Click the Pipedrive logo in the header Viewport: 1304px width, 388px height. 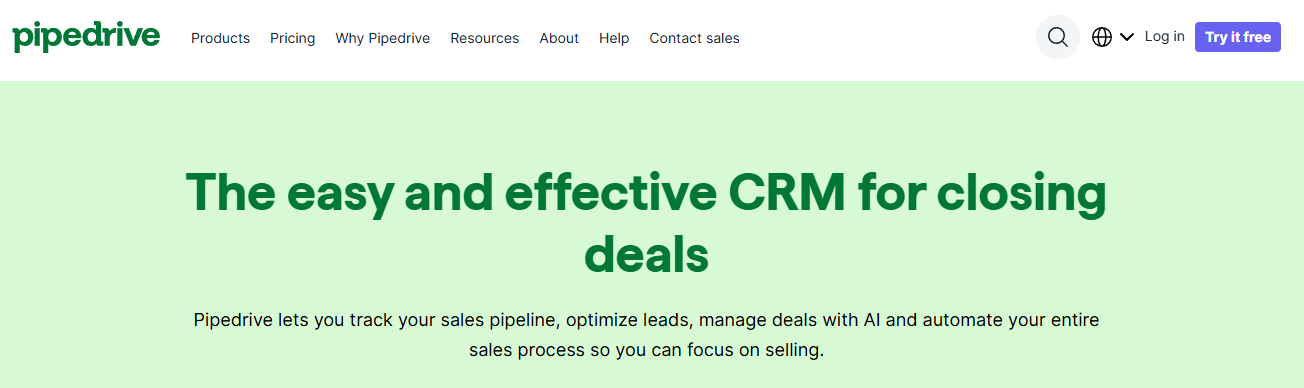[x=86, y=37]
